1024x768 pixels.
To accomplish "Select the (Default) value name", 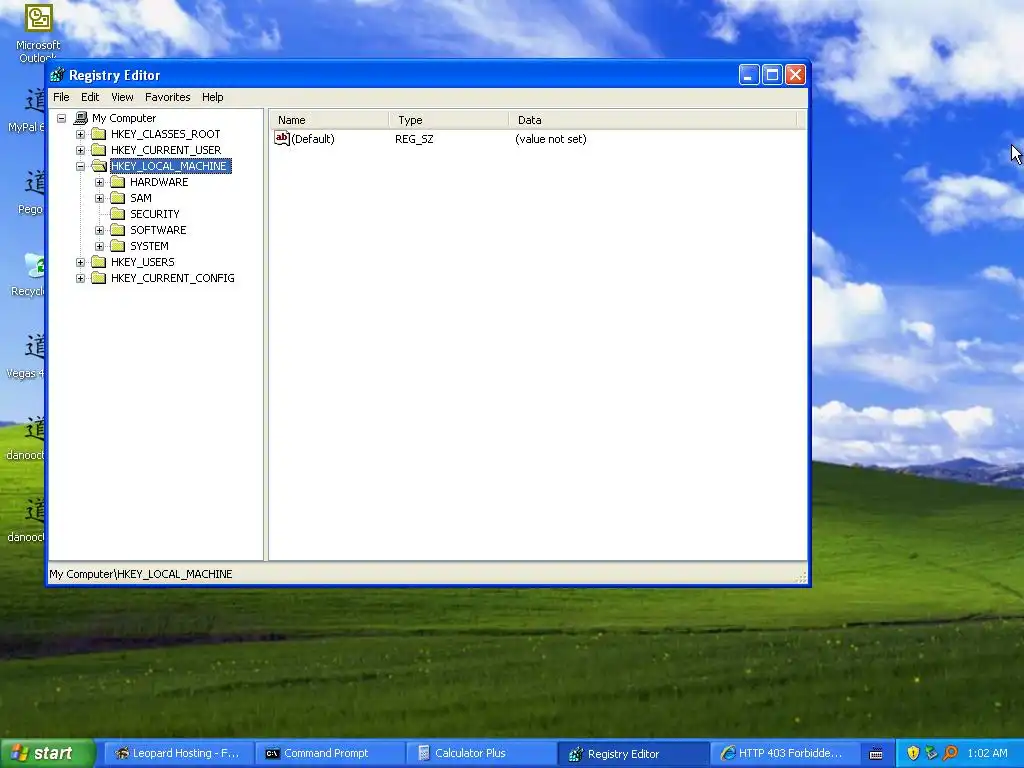I will pos(313,139).
